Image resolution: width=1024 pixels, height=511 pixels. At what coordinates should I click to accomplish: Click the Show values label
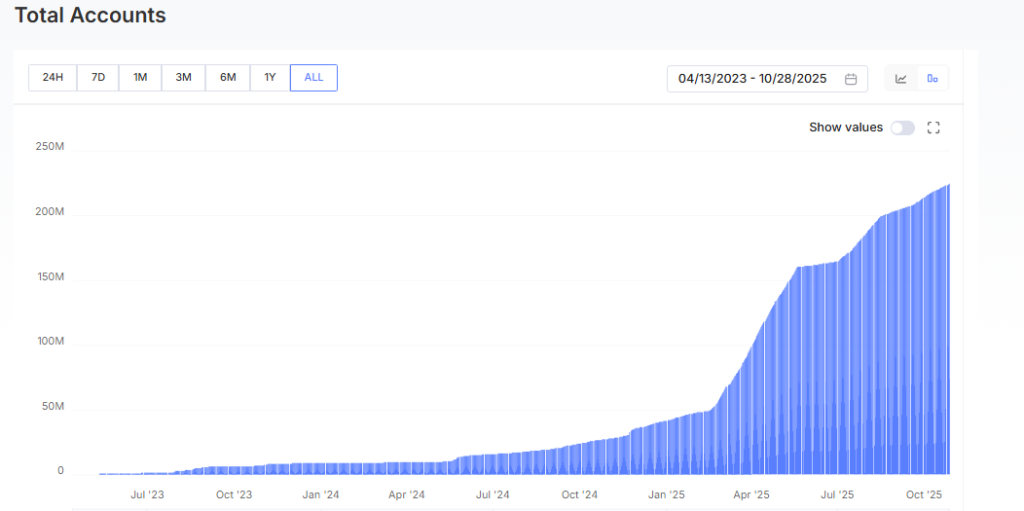pos(845,127)
